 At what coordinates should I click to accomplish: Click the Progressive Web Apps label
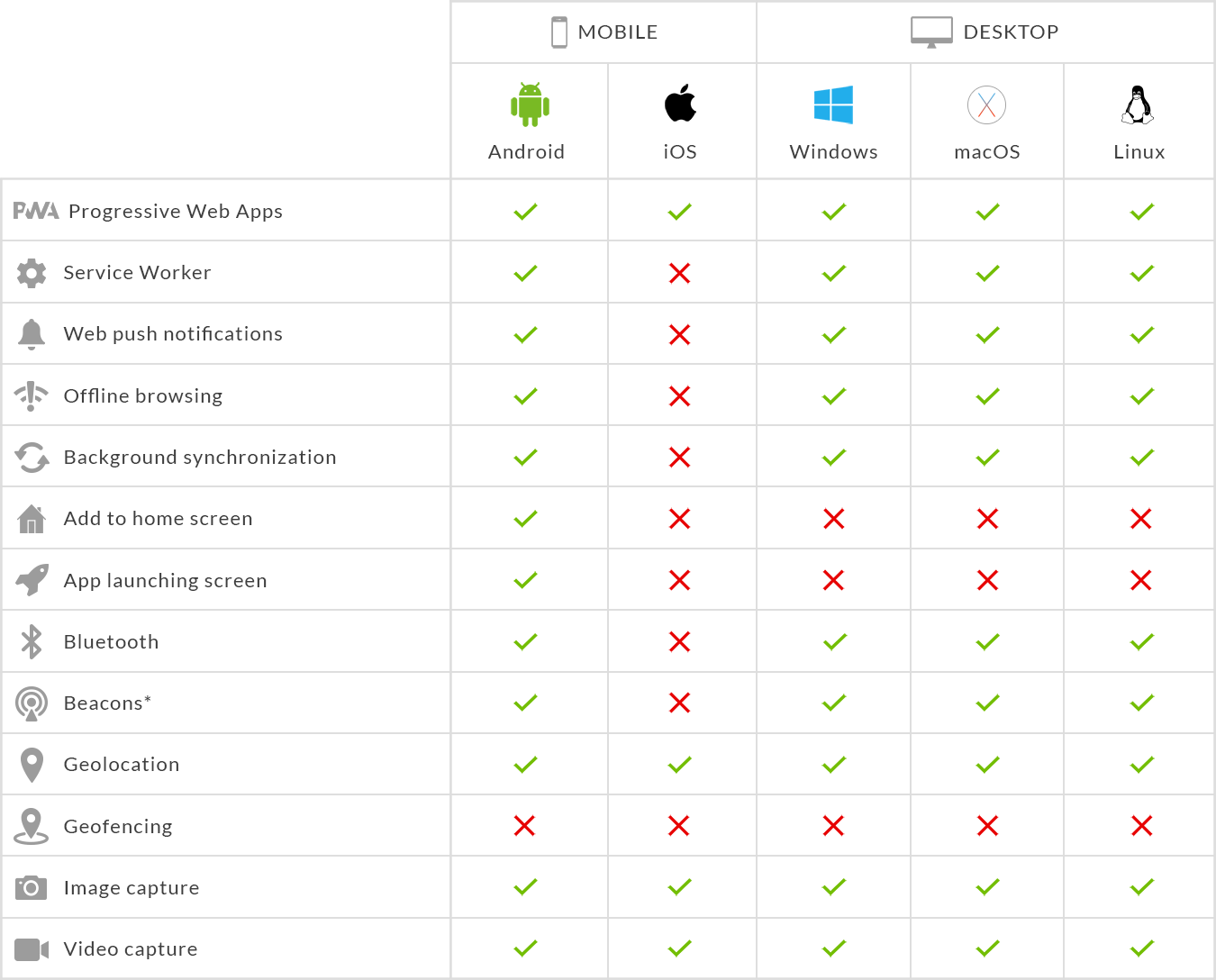coord(176,212)
